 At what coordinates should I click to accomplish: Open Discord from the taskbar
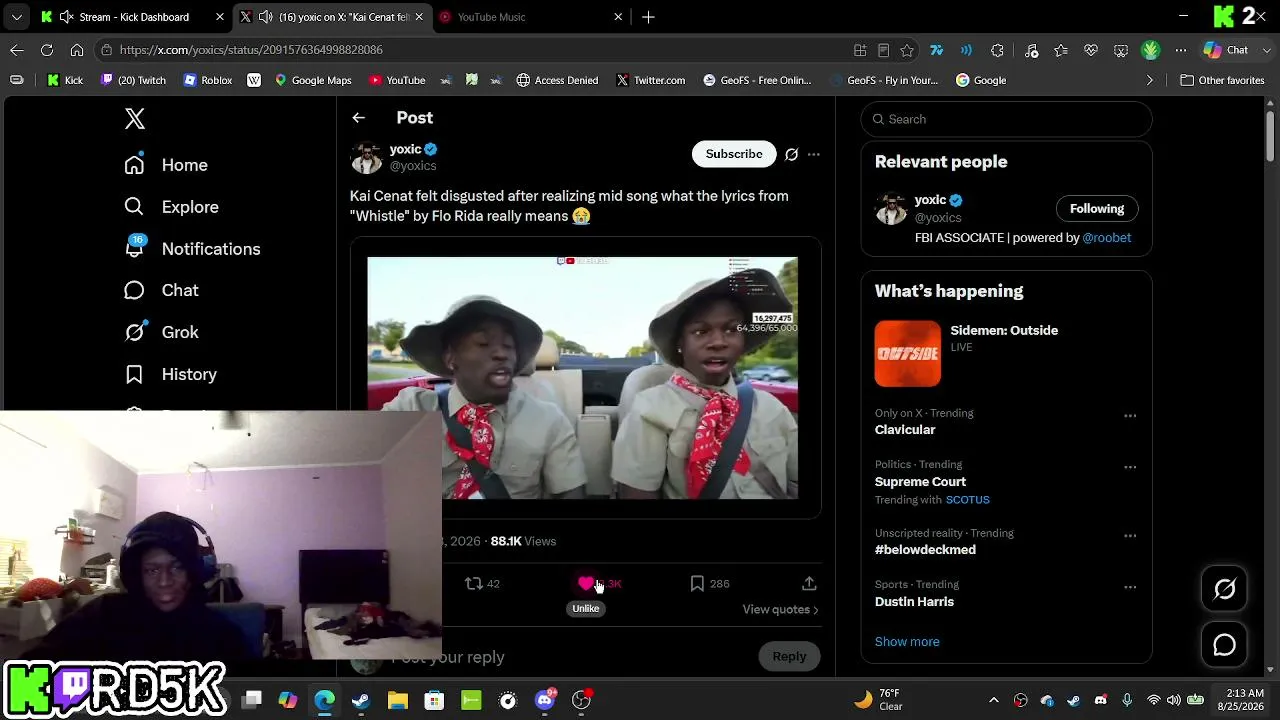tap(545, 700)
